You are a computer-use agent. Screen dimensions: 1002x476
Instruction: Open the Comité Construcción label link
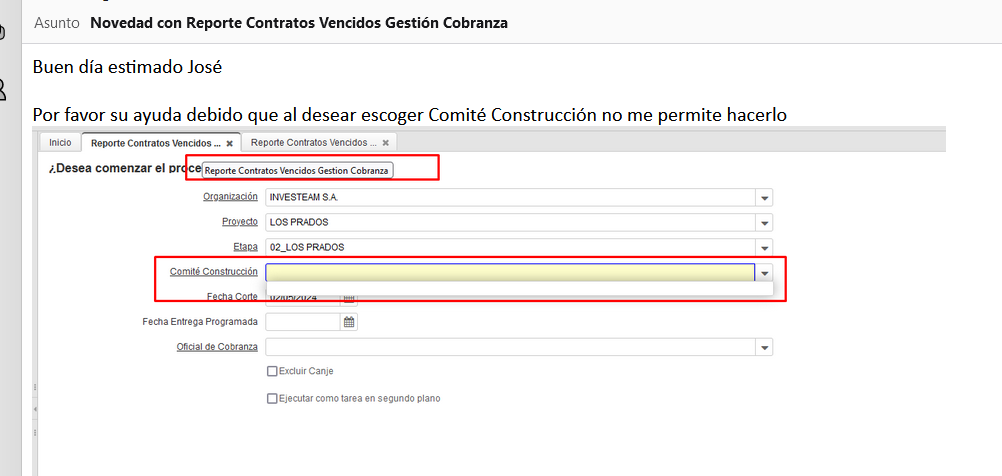[213, 272]
